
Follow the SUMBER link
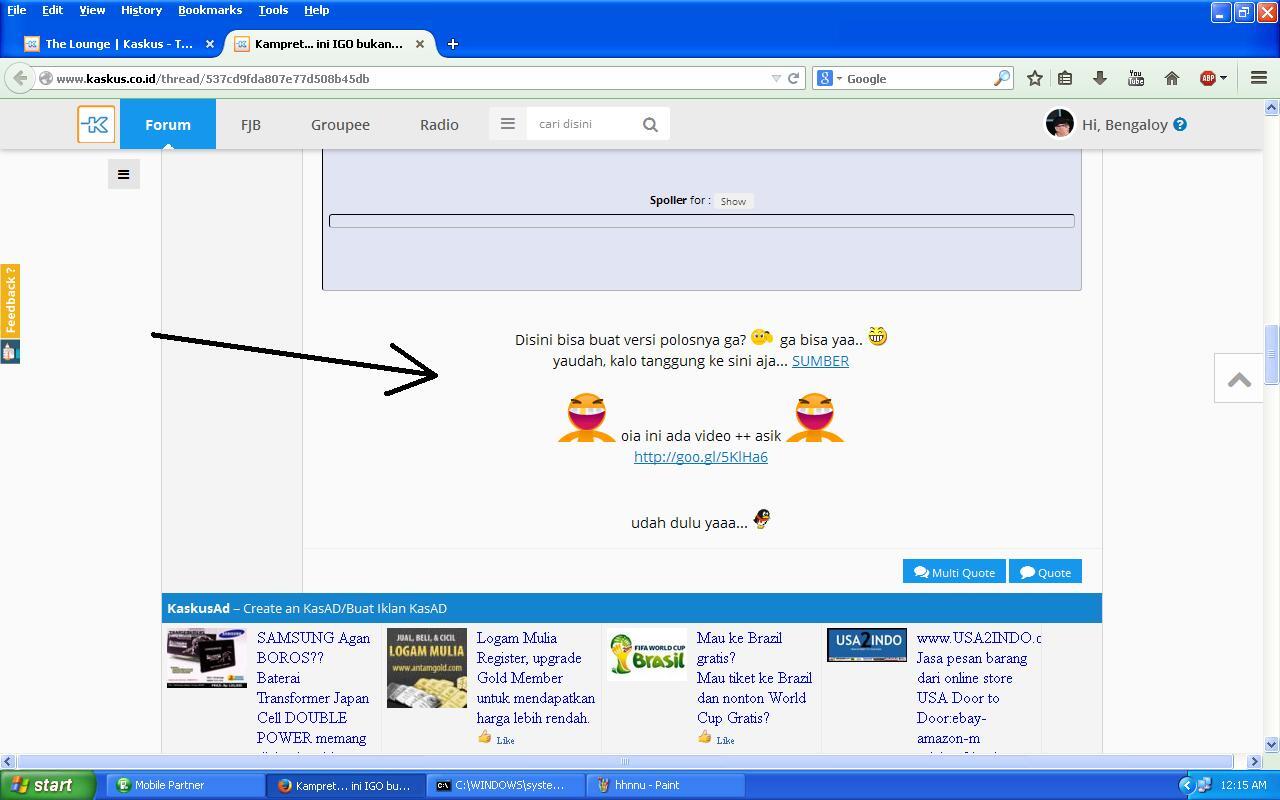[820, 361]
